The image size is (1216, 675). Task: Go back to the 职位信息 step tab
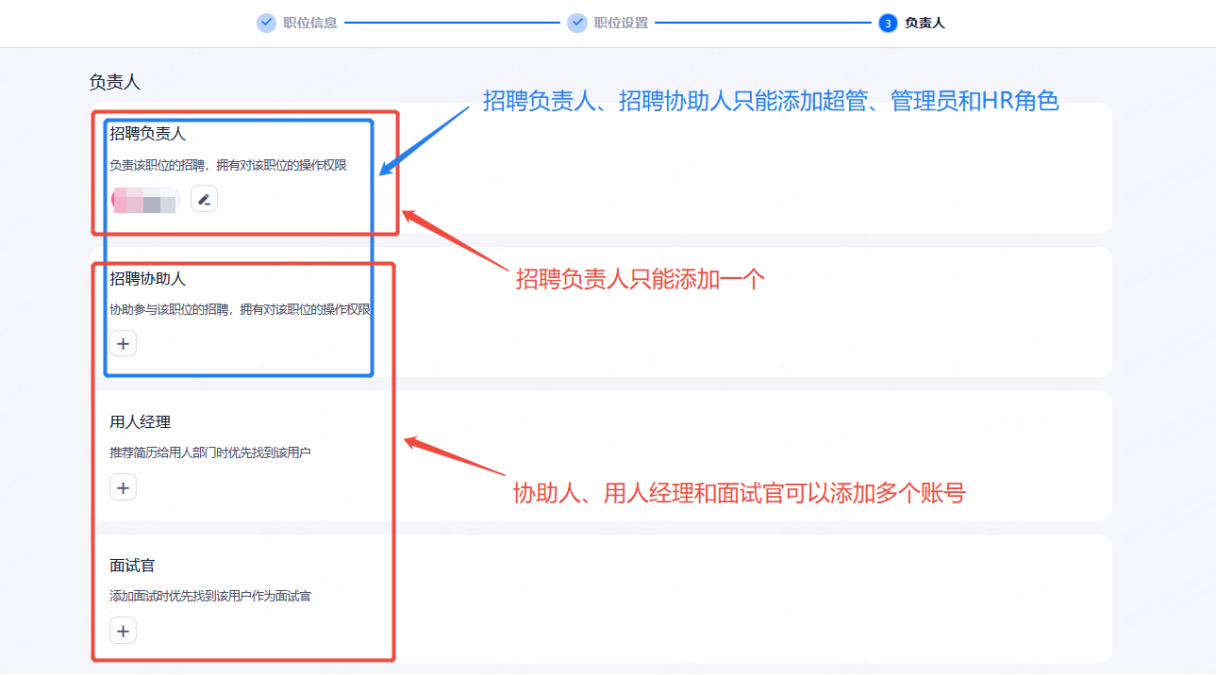310,23
